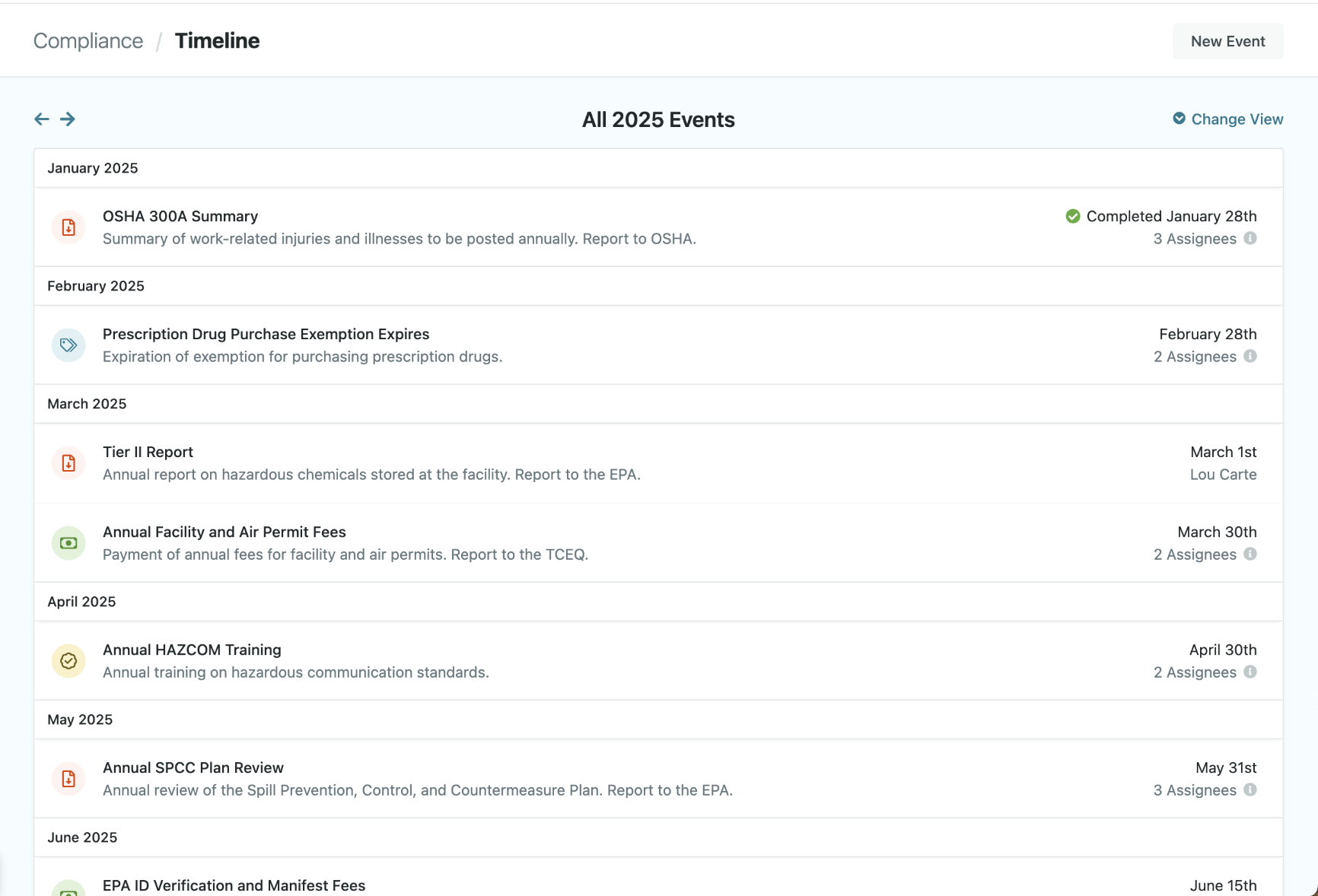Reveal assignees for Annual HAZCOM Training
The width and height of the screenshot is (1318, 896).
click(1250, 672)
